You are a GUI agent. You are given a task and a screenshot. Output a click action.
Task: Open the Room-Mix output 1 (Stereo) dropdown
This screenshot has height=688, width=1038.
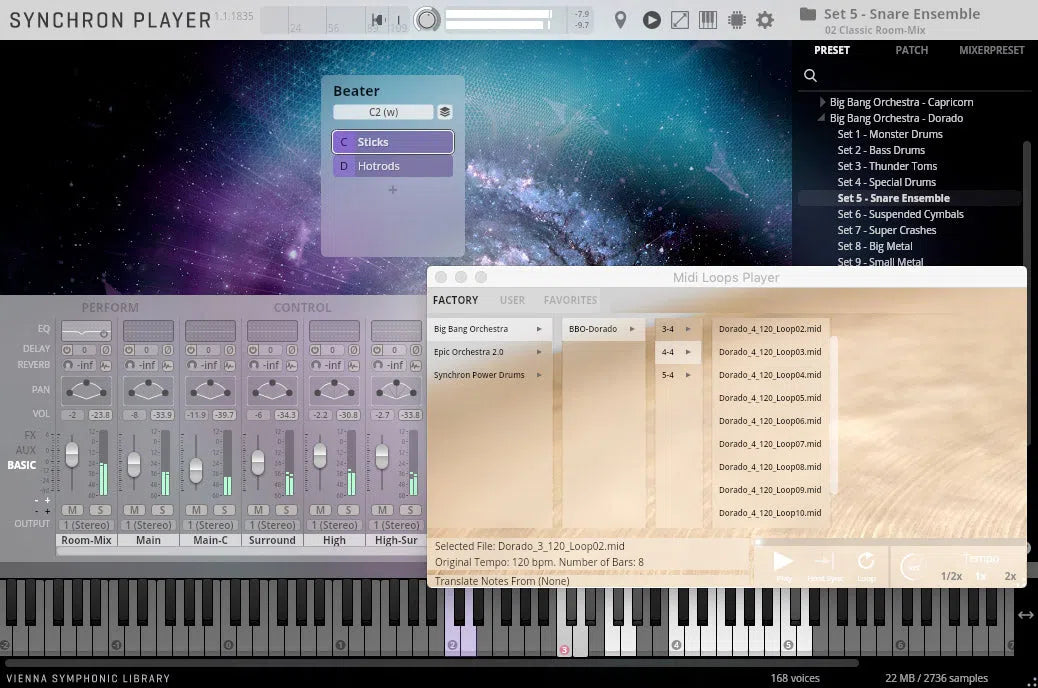click(x=87, y=525)
